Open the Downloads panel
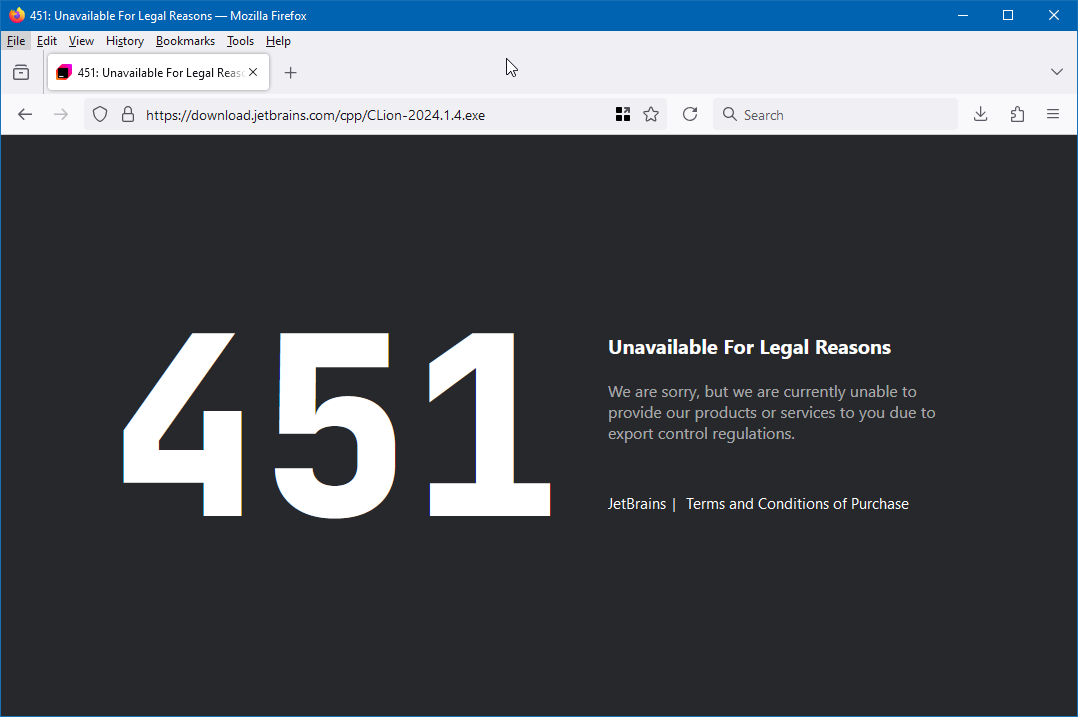Viewport: 1078px width, 717px height. [981, 114]
